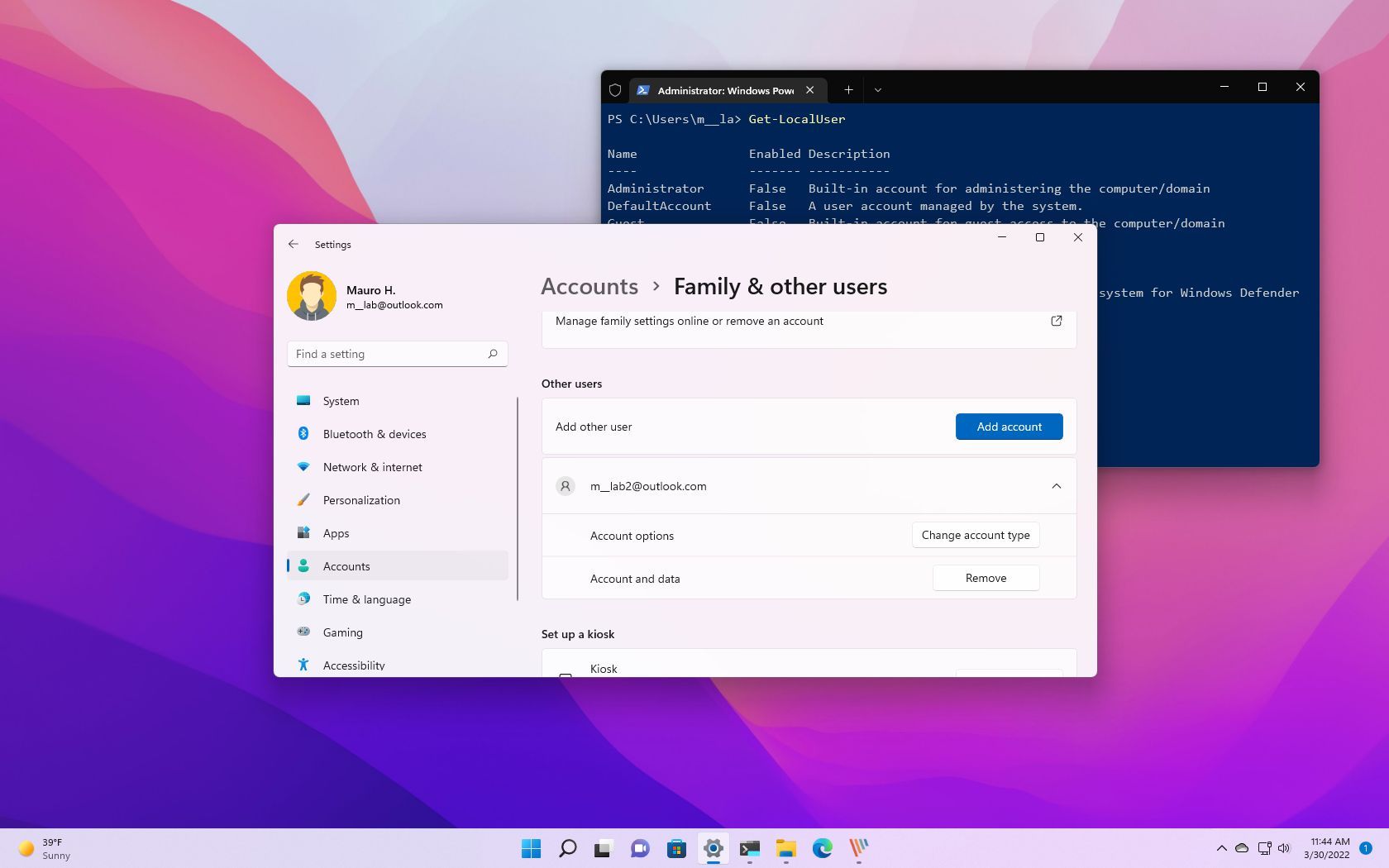1389x868 pixels.
Task: Click the Change account type button
Action: tap(976, 535)
